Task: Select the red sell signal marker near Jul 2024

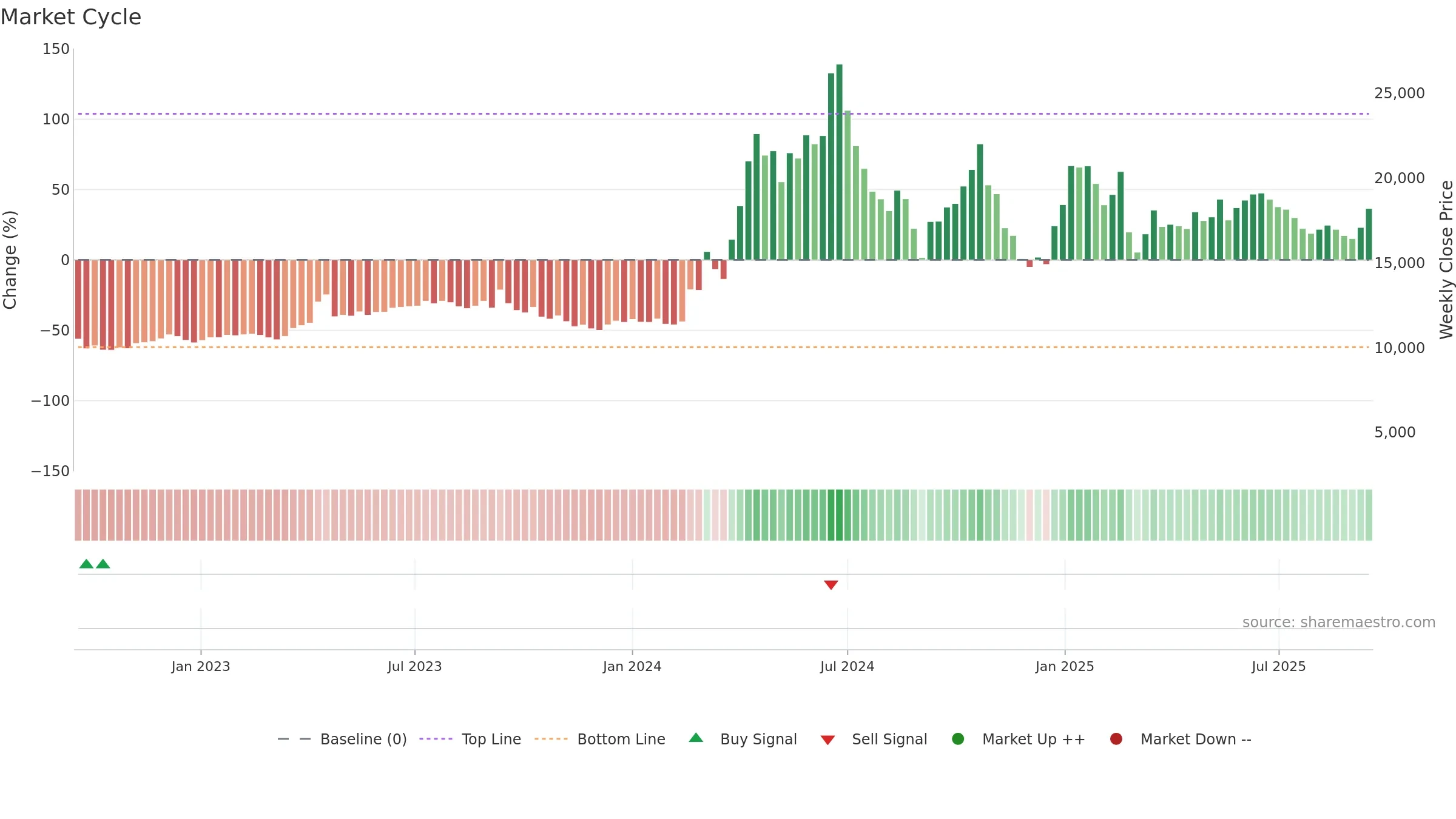Action: point(831,585)
